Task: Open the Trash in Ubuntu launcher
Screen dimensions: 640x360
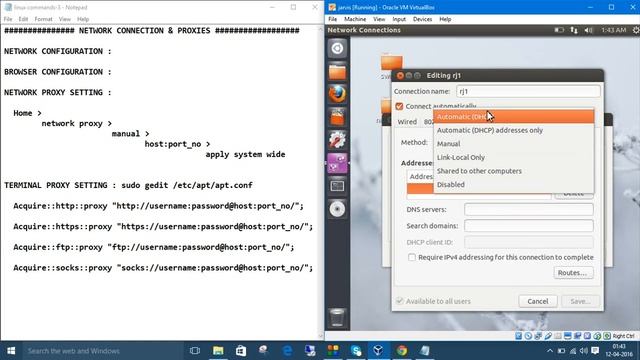Action: [337, 318]
